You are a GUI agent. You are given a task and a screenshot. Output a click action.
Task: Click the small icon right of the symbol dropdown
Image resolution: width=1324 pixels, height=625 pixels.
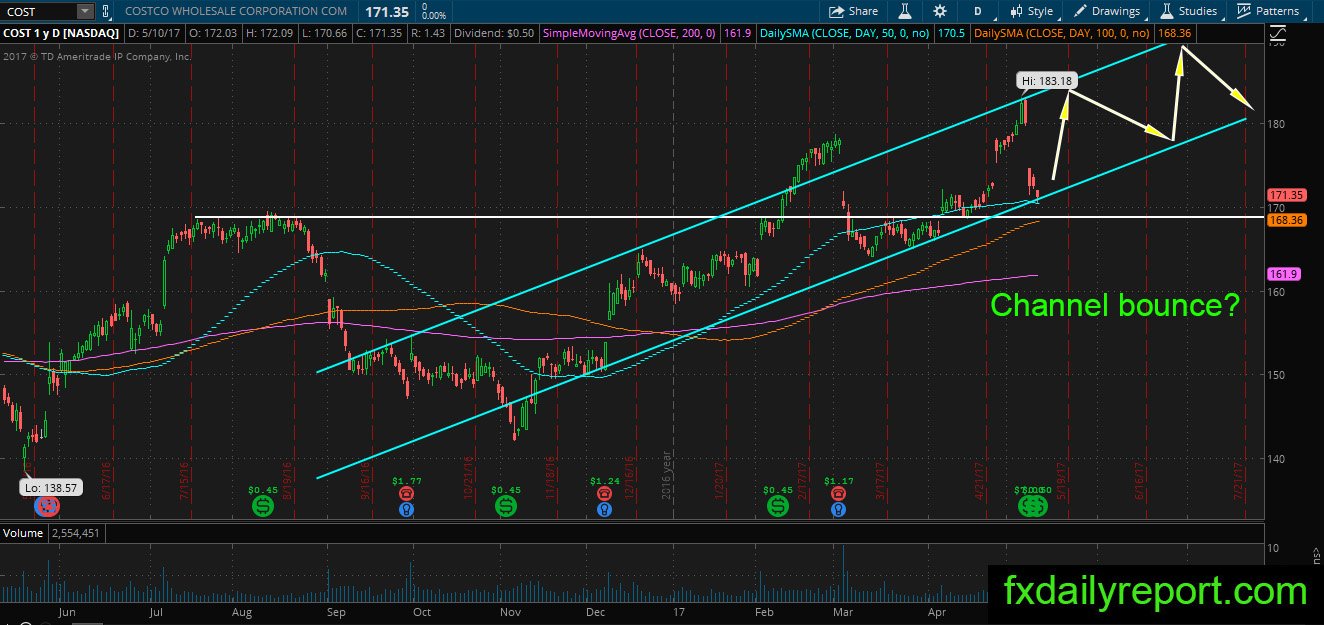coord(107,11)
